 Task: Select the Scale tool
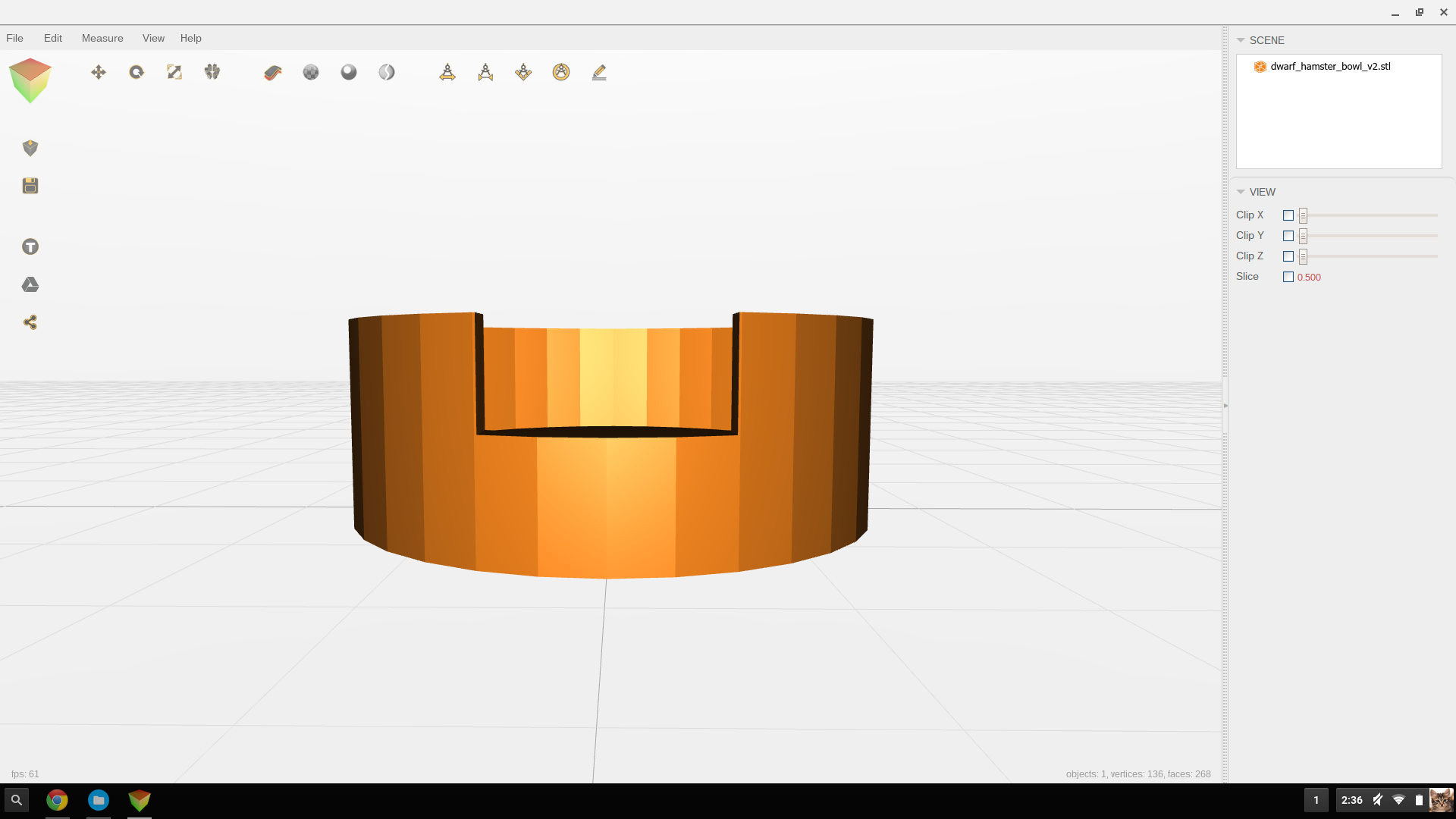[174, 72]
